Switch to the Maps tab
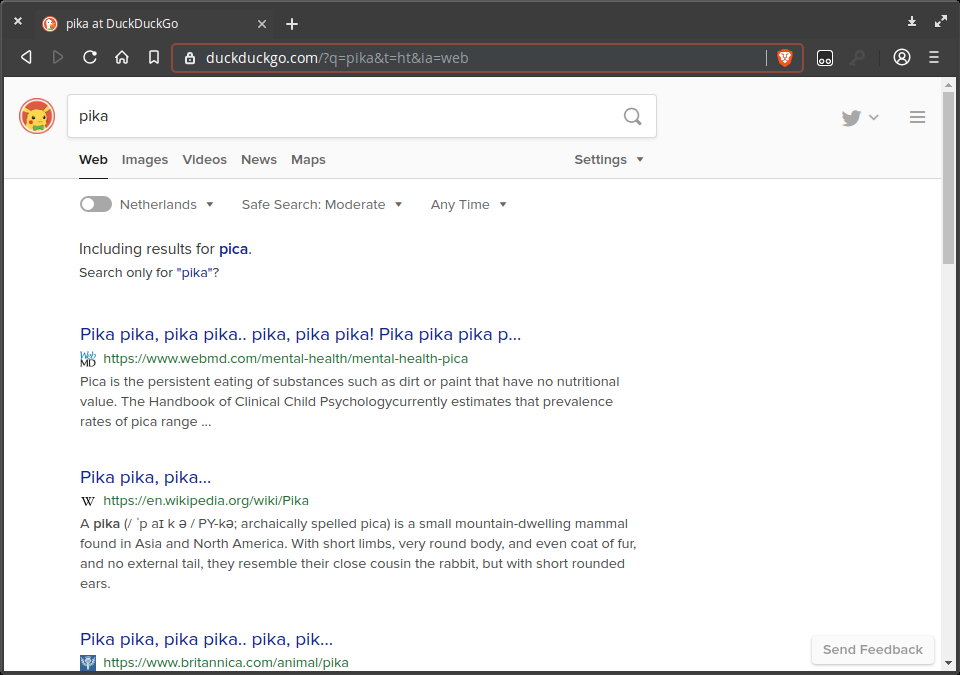The image size is (960, 675). [x=308, y=159]
